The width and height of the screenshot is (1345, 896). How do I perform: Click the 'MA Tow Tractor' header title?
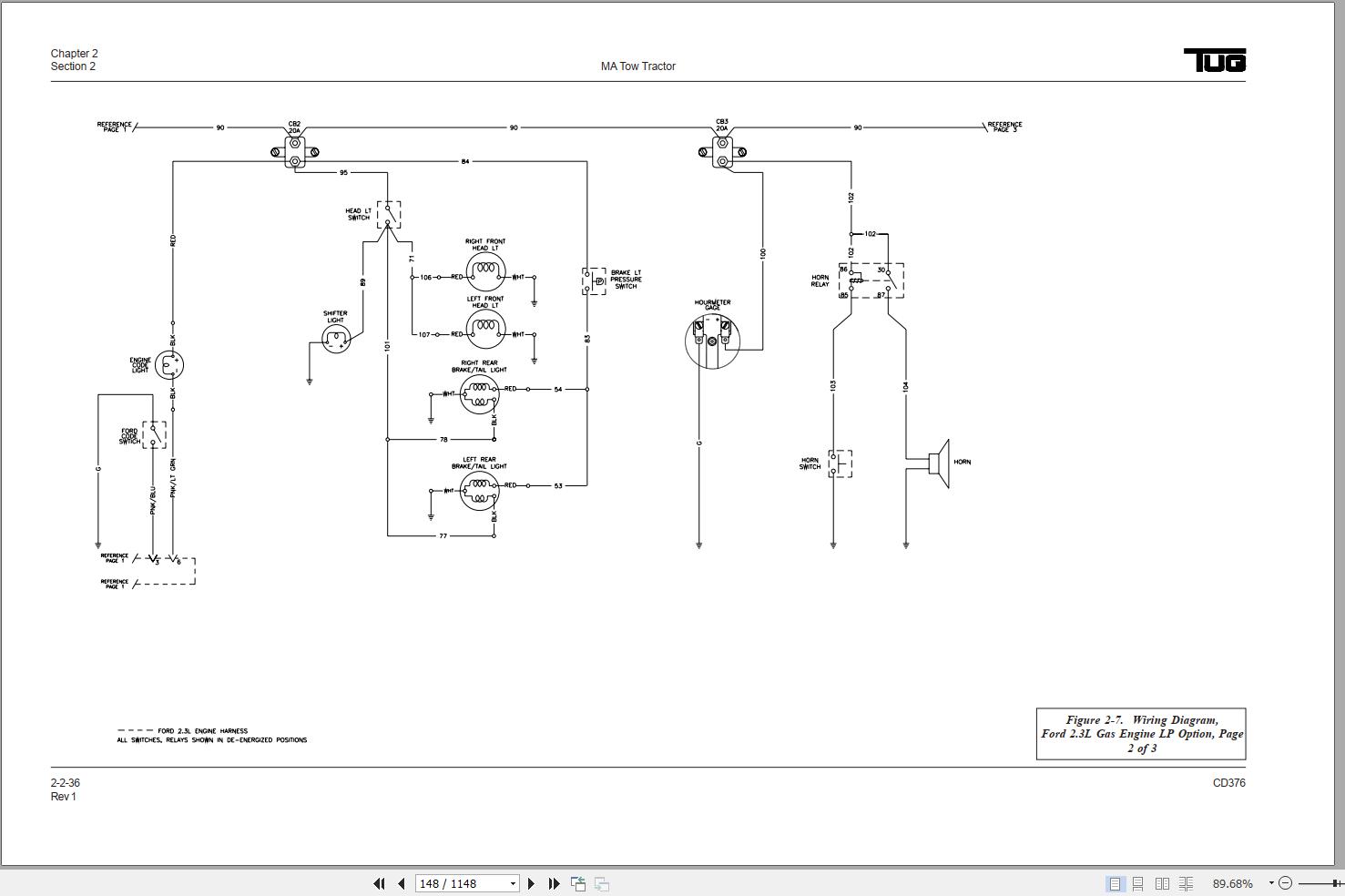[638, 66]
